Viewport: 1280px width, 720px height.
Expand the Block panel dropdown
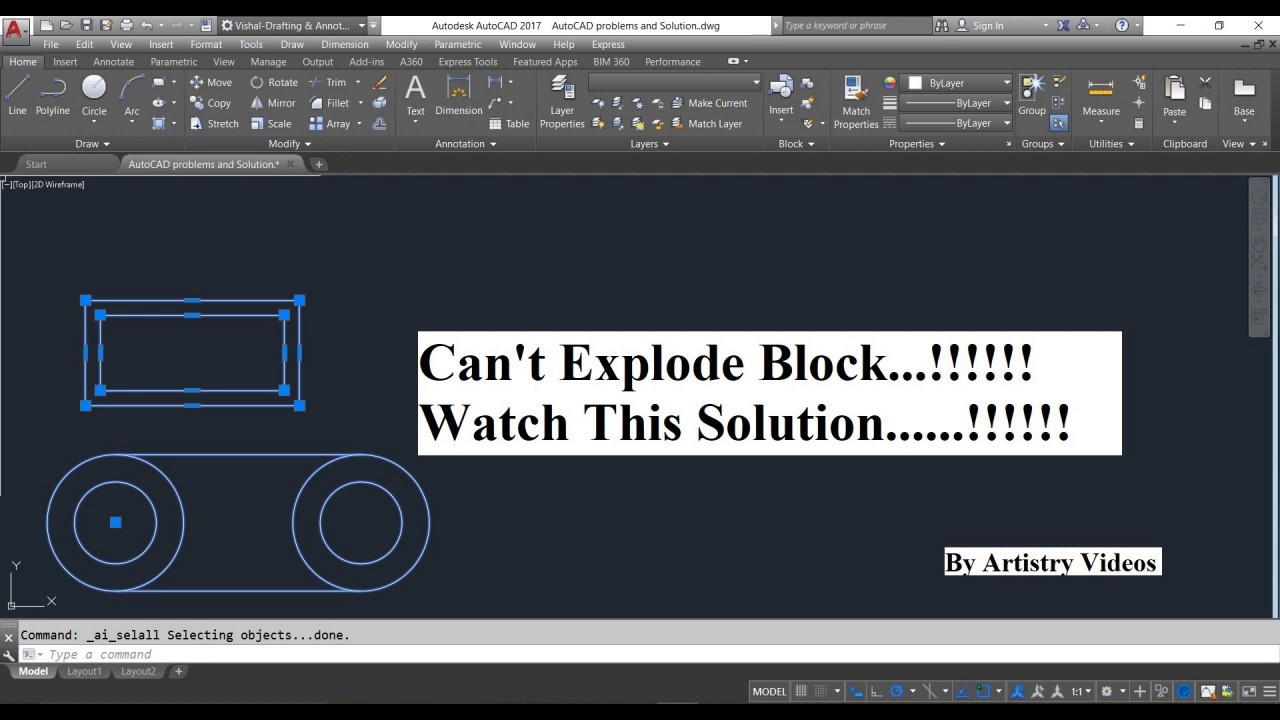coord(796,144)
